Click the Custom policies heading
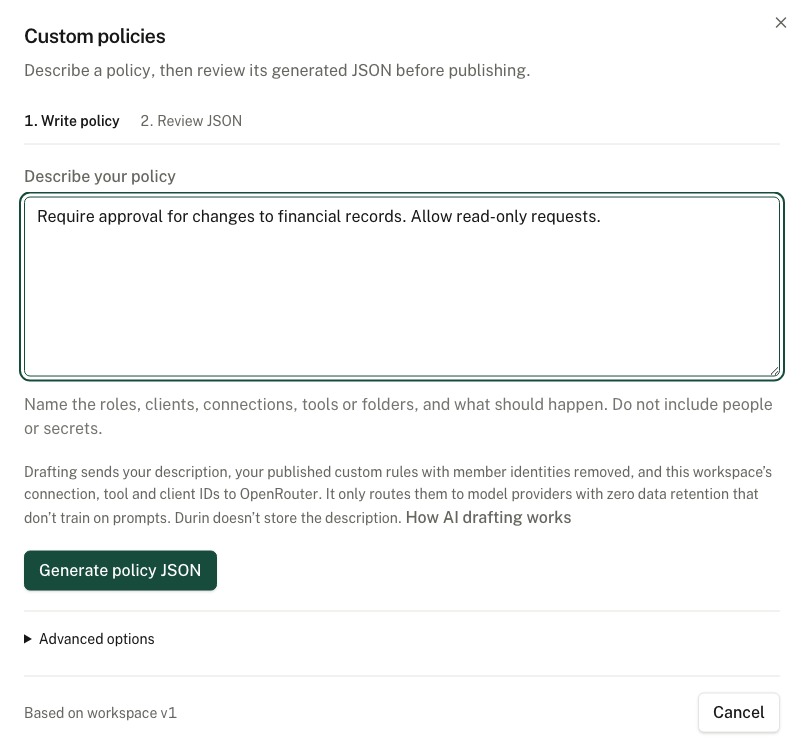The width and height of the screenshot is (804, 756). [95, 36]
